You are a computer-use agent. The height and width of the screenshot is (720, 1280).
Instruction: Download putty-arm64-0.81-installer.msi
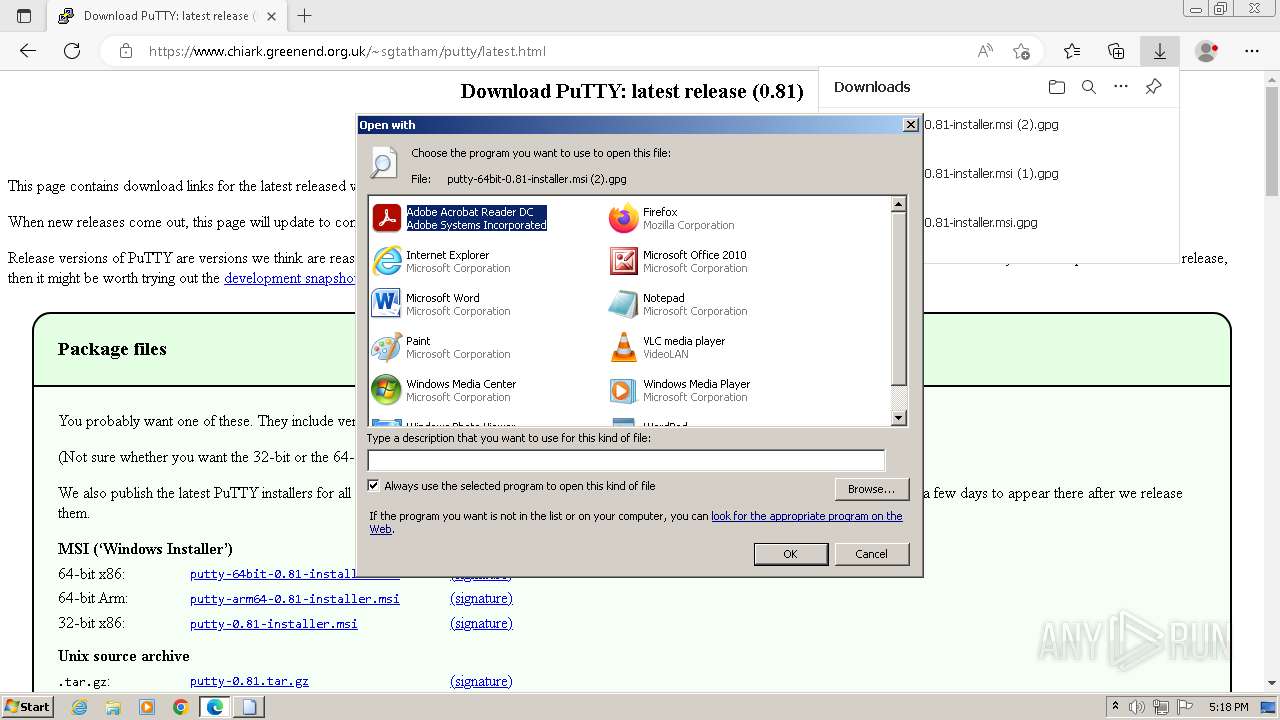click(295, 599)
